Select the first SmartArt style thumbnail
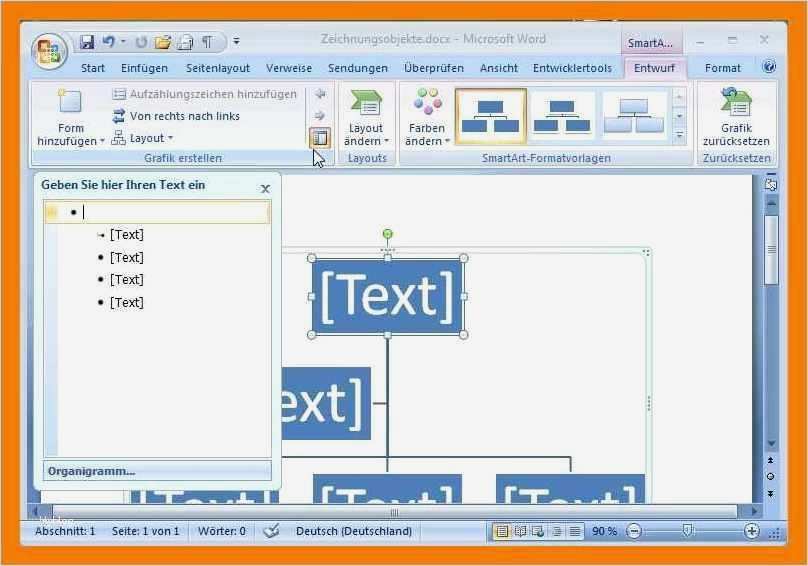The height and width of the screenshot is (566, 808). tap(491, 116)
